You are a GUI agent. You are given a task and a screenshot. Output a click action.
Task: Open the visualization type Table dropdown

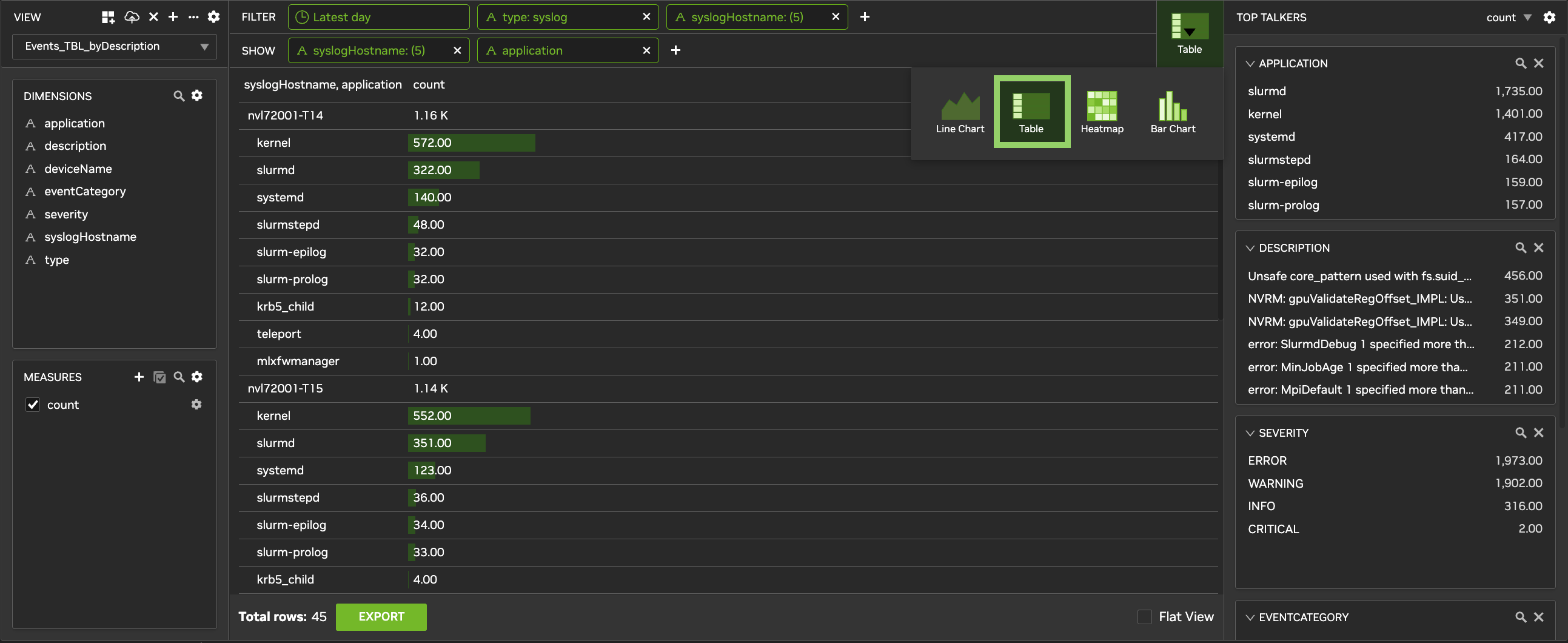tap(1190, 33)
